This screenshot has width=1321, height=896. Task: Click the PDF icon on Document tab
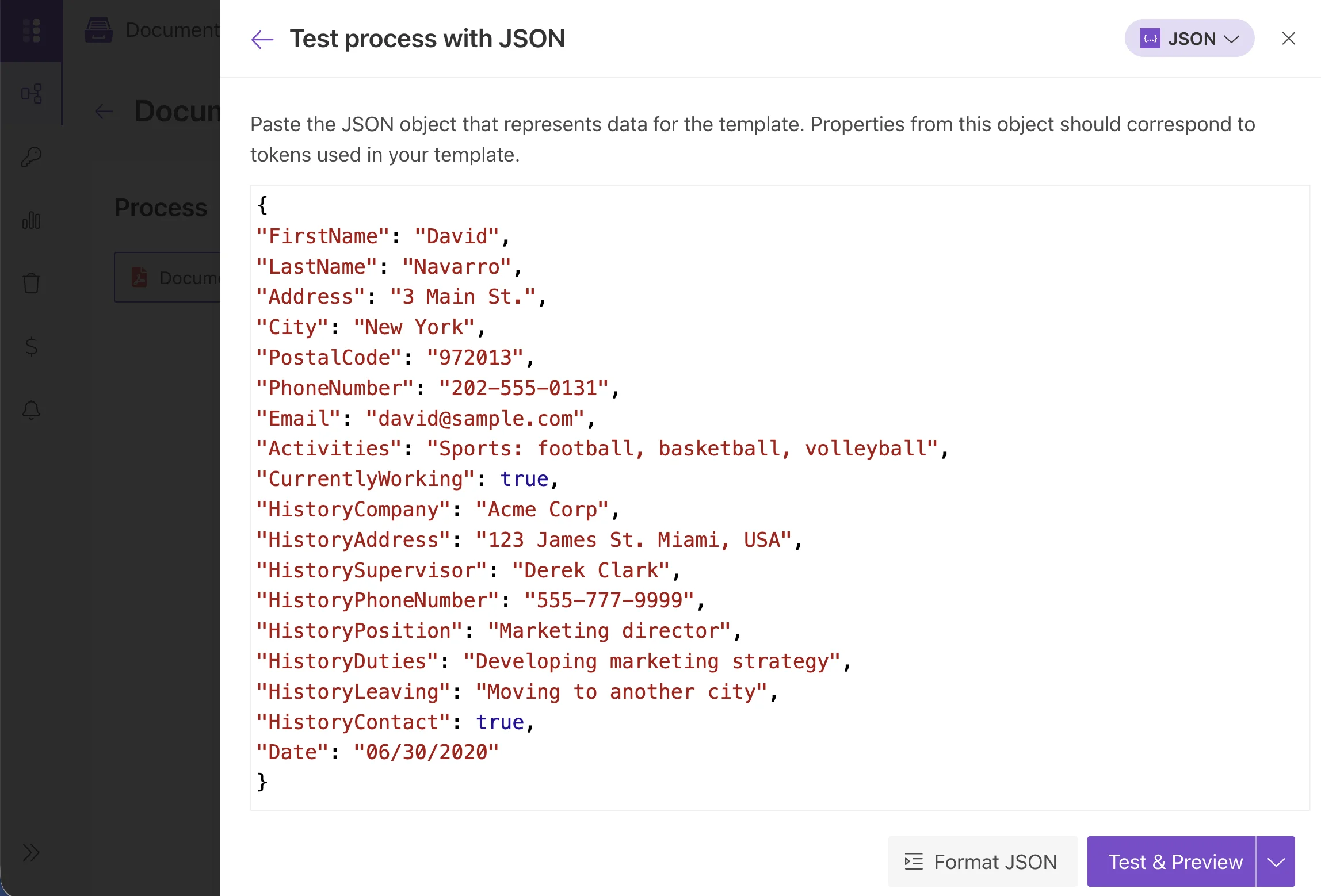pyautogui.click(x=139, y=277)
